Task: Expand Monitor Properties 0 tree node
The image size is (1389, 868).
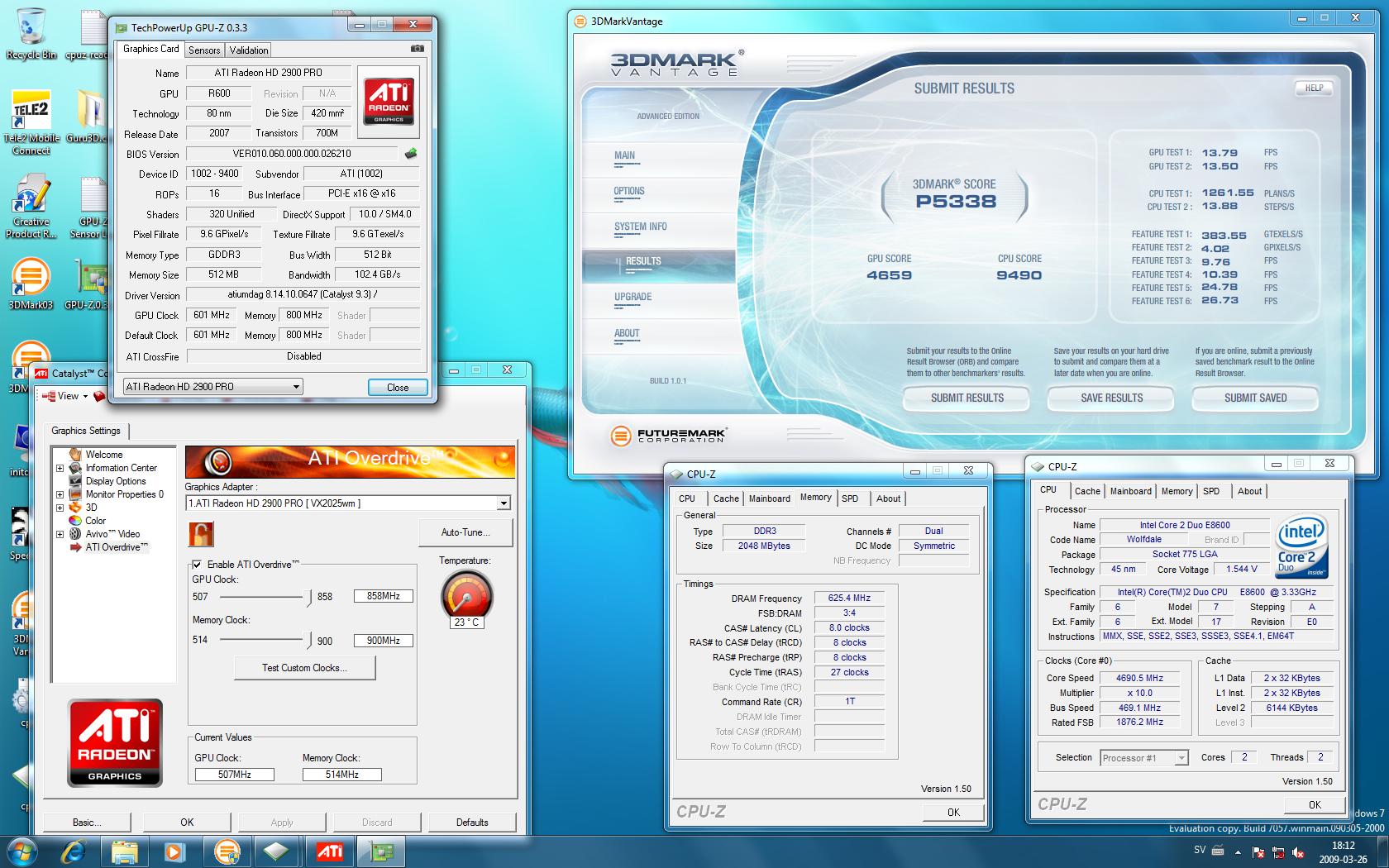Action: point(60,494)
